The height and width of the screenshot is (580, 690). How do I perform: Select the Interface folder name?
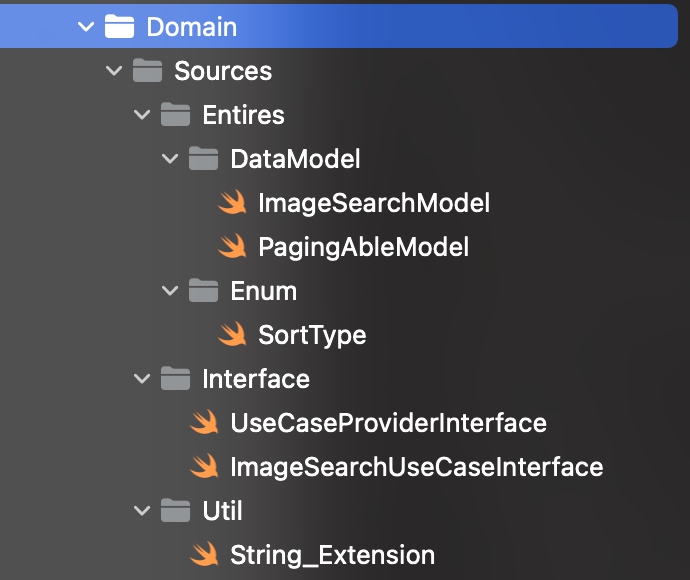pos(256,379)
